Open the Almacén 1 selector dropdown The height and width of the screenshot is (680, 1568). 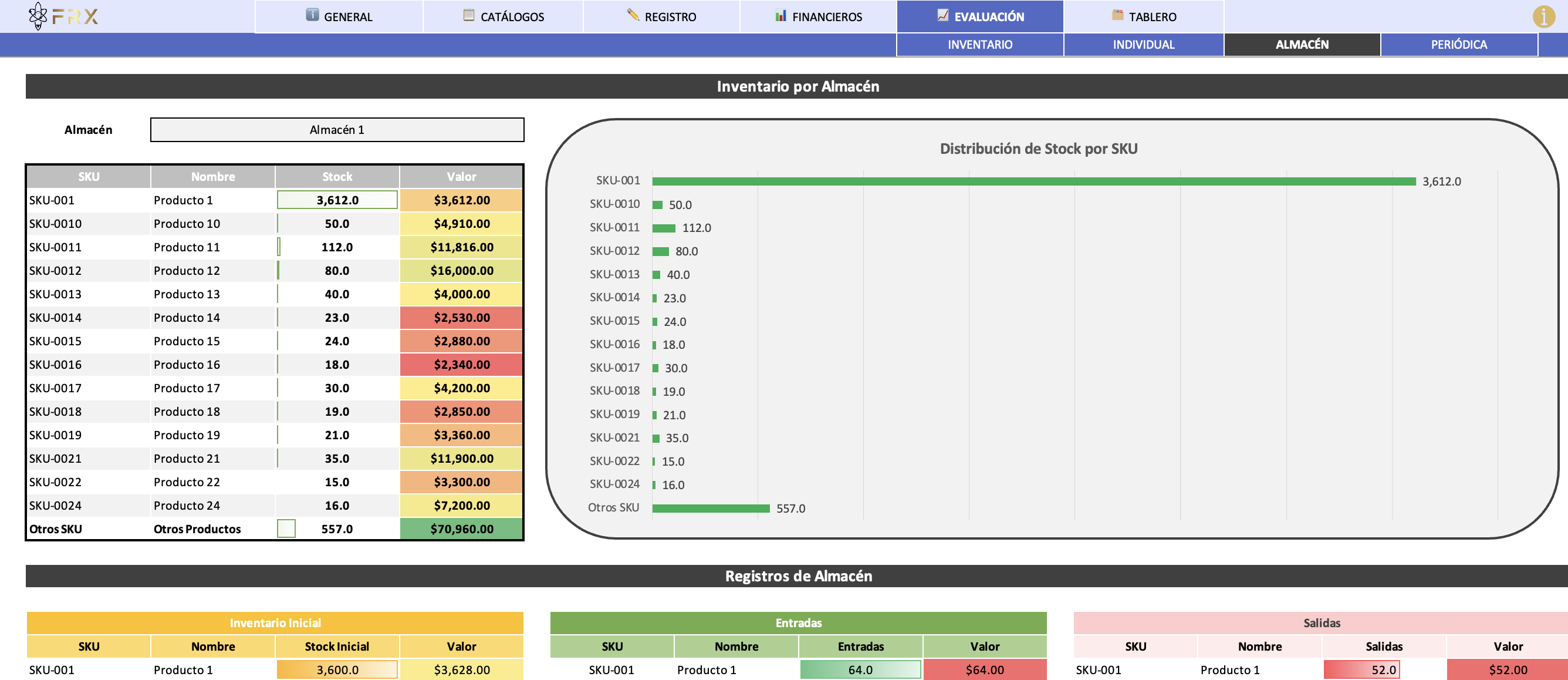click(x=337, y=130)
